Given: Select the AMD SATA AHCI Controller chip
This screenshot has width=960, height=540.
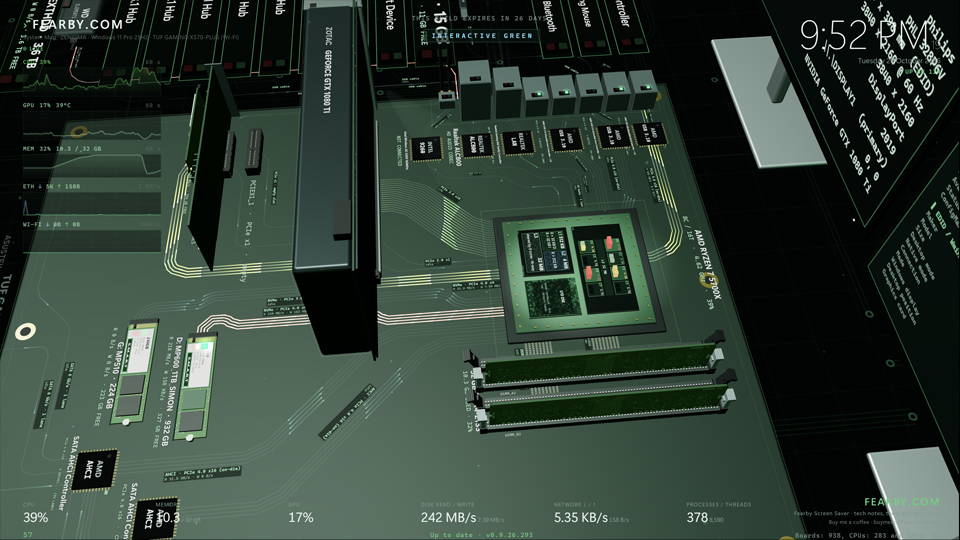Looking at the screenshot, I should (94, 470).
